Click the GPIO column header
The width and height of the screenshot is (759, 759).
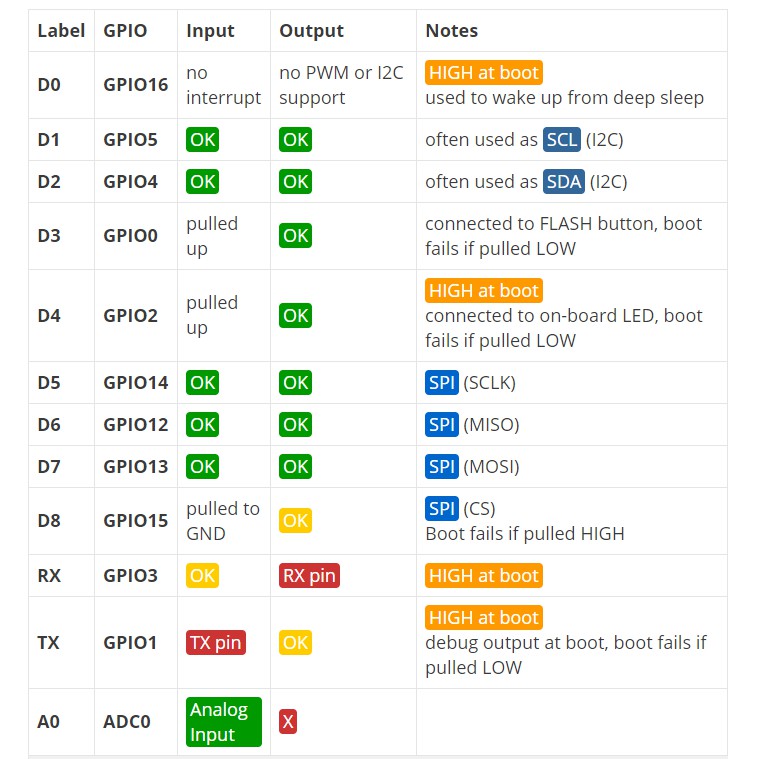(x=125, y=31)
